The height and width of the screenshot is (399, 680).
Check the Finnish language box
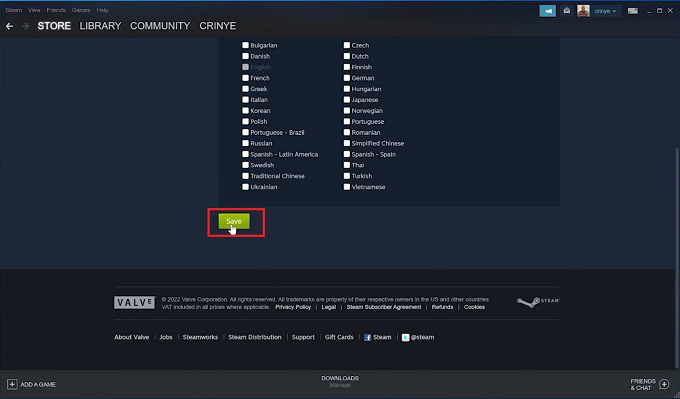[347, 67]
